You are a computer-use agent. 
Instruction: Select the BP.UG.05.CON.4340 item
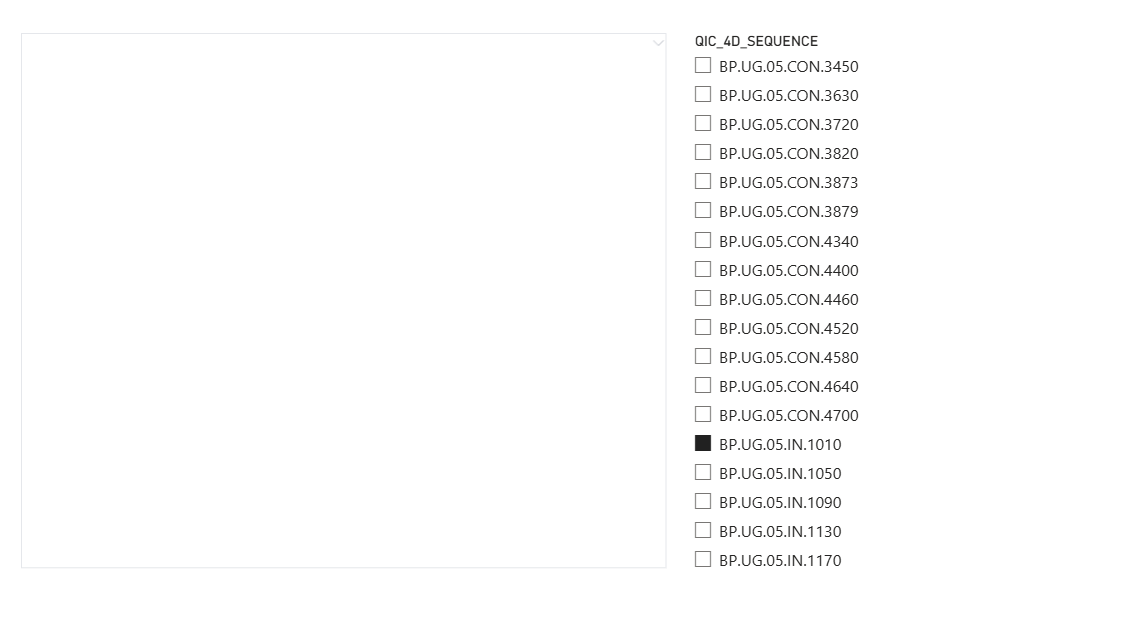(x=703, y=240)
